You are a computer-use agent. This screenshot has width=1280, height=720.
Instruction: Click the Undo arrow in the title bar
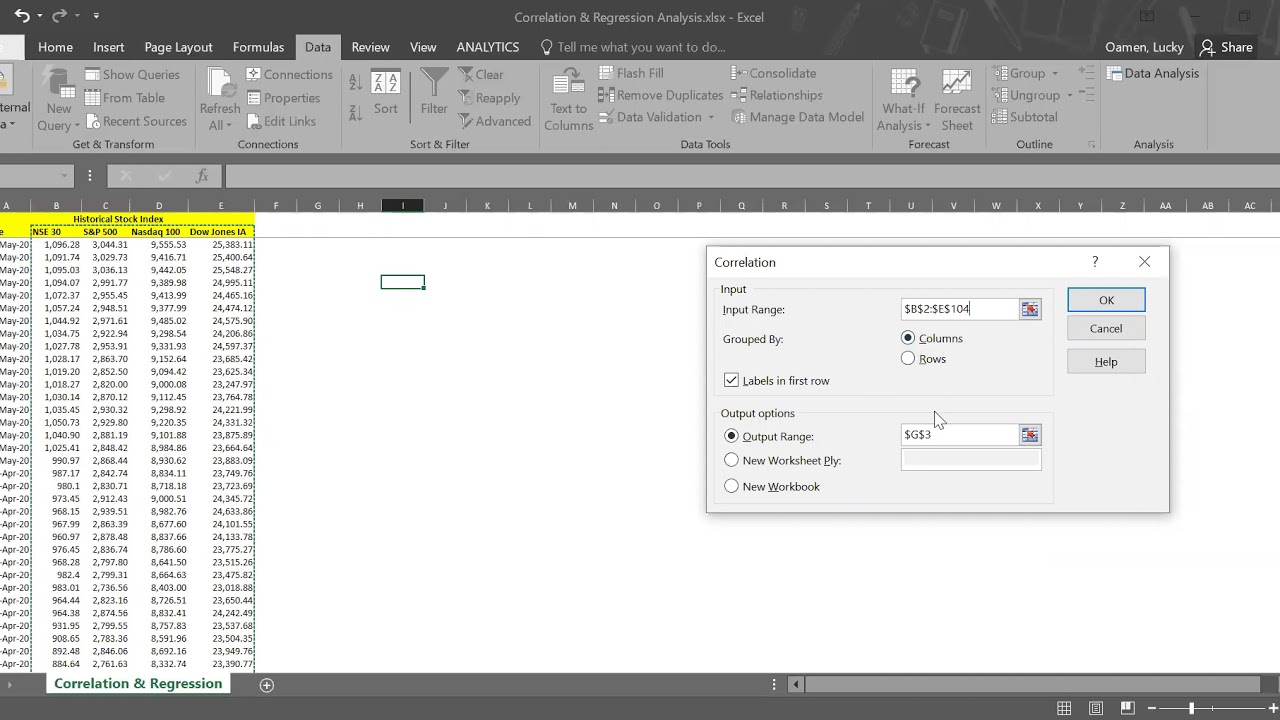[x=21, y=16]
